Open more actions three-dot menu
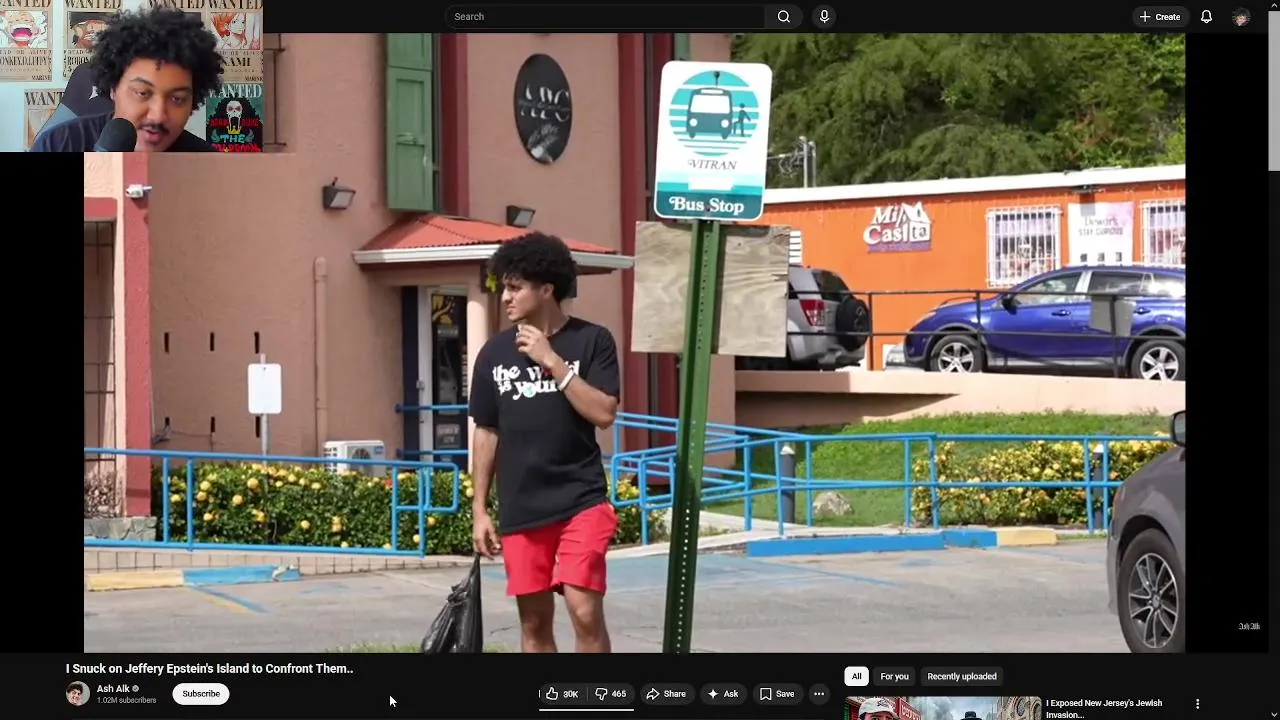1280x720 pixels. click(819, 694)
